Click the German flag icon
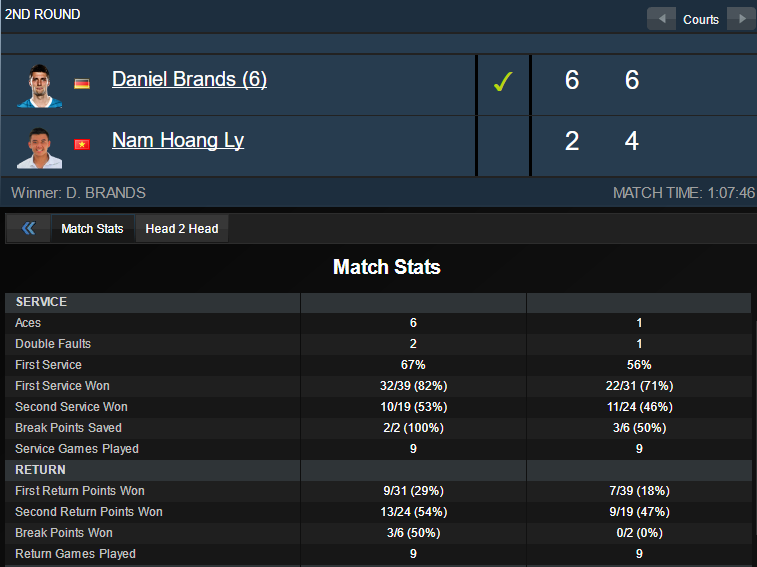 [82, 83]
